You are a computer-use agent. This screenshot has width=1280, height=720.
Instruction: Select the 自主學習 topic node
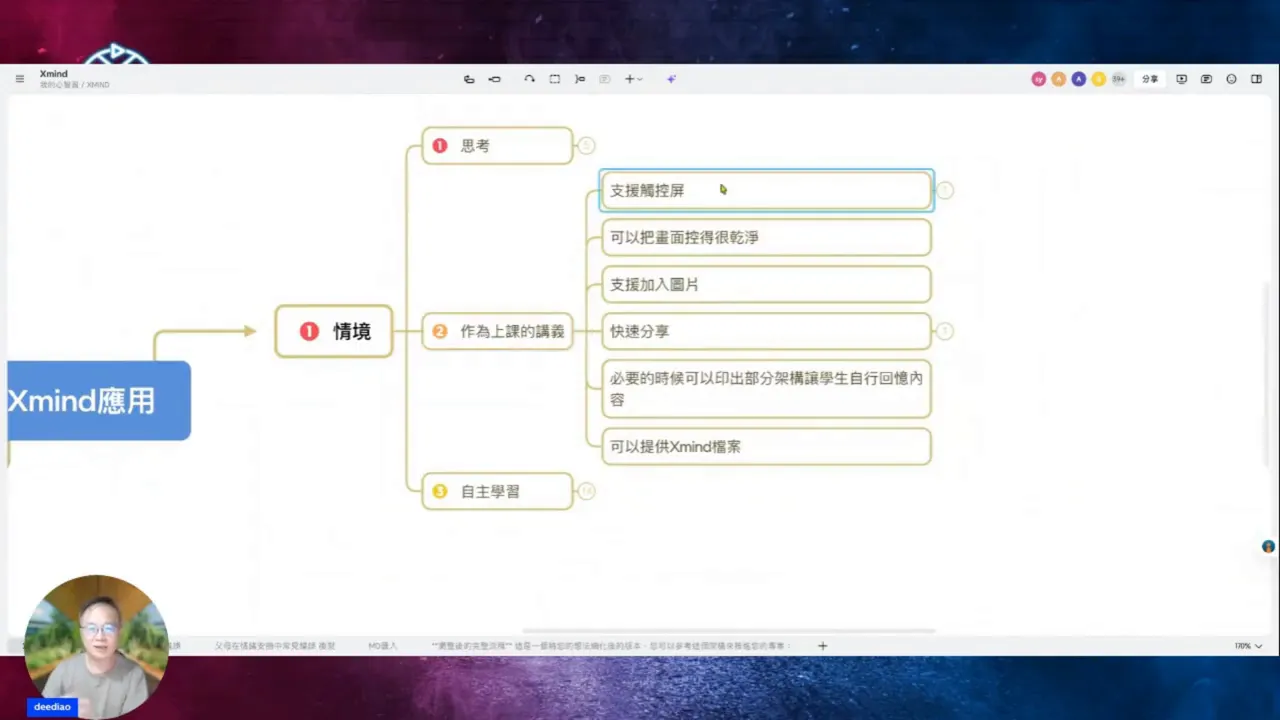(497, 491)
